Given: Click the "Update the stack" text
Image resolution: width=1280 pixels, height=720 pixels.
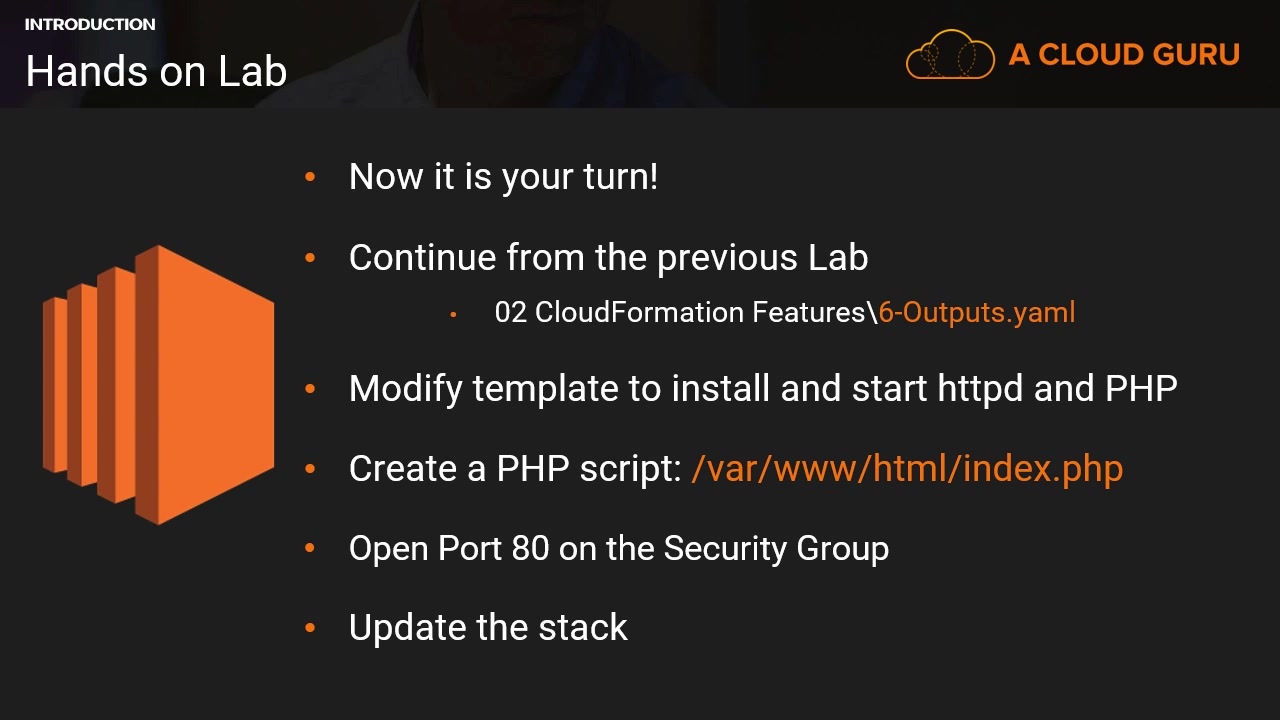Looking at the screenshot, I should 488,628.
